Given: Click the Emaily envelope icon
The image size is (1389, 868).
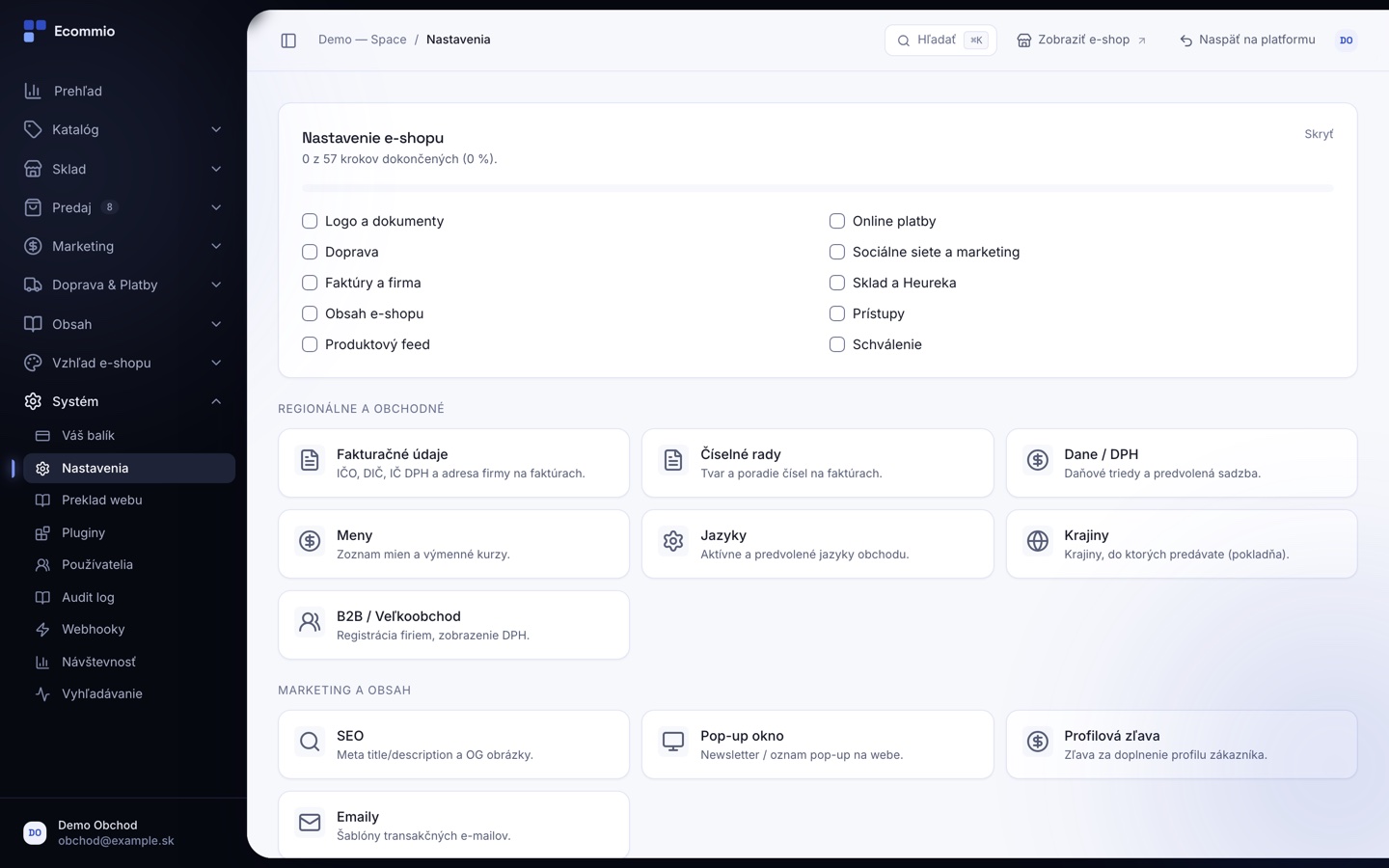Looking at the screenshot, I should 310,823.
